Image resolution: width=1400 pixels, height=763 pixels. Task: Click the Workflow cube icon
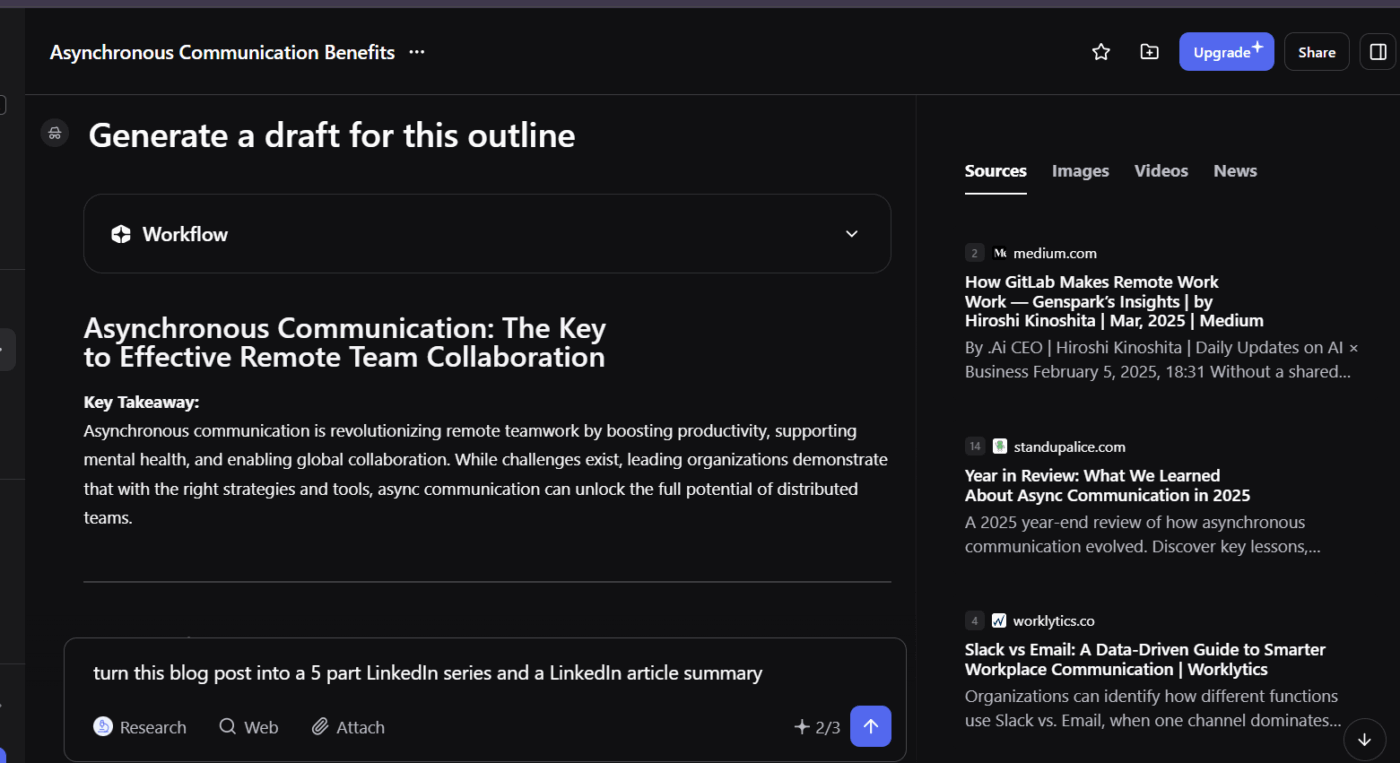tap(121, 234)
